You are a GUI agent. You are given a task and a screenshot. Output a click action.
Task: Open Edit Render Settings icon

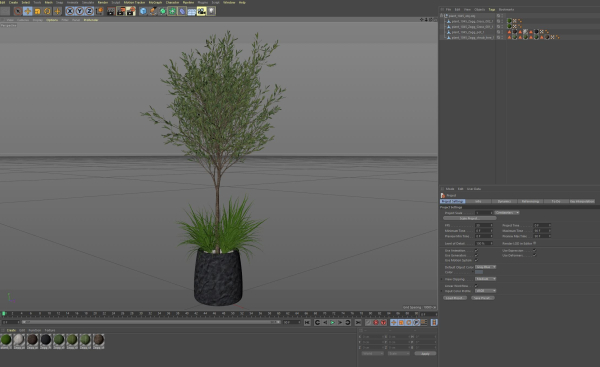click(131, 11)
